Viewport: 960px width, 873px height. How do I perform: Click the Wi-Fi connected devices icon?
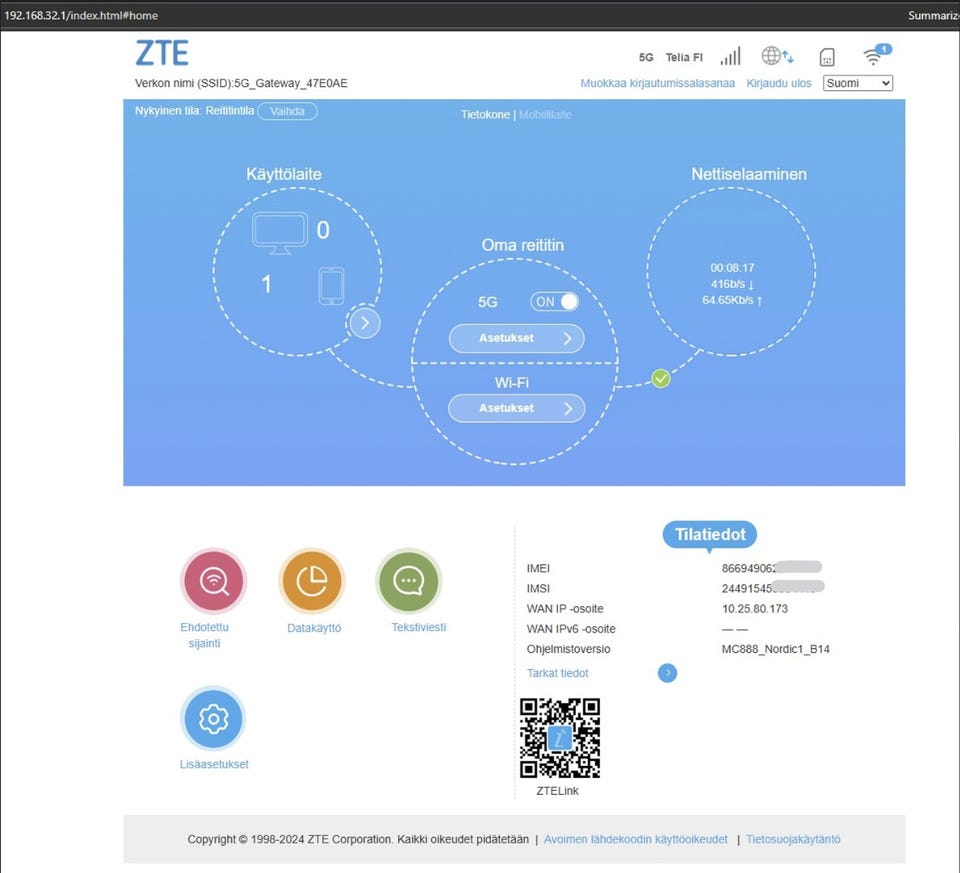point(877,54)
